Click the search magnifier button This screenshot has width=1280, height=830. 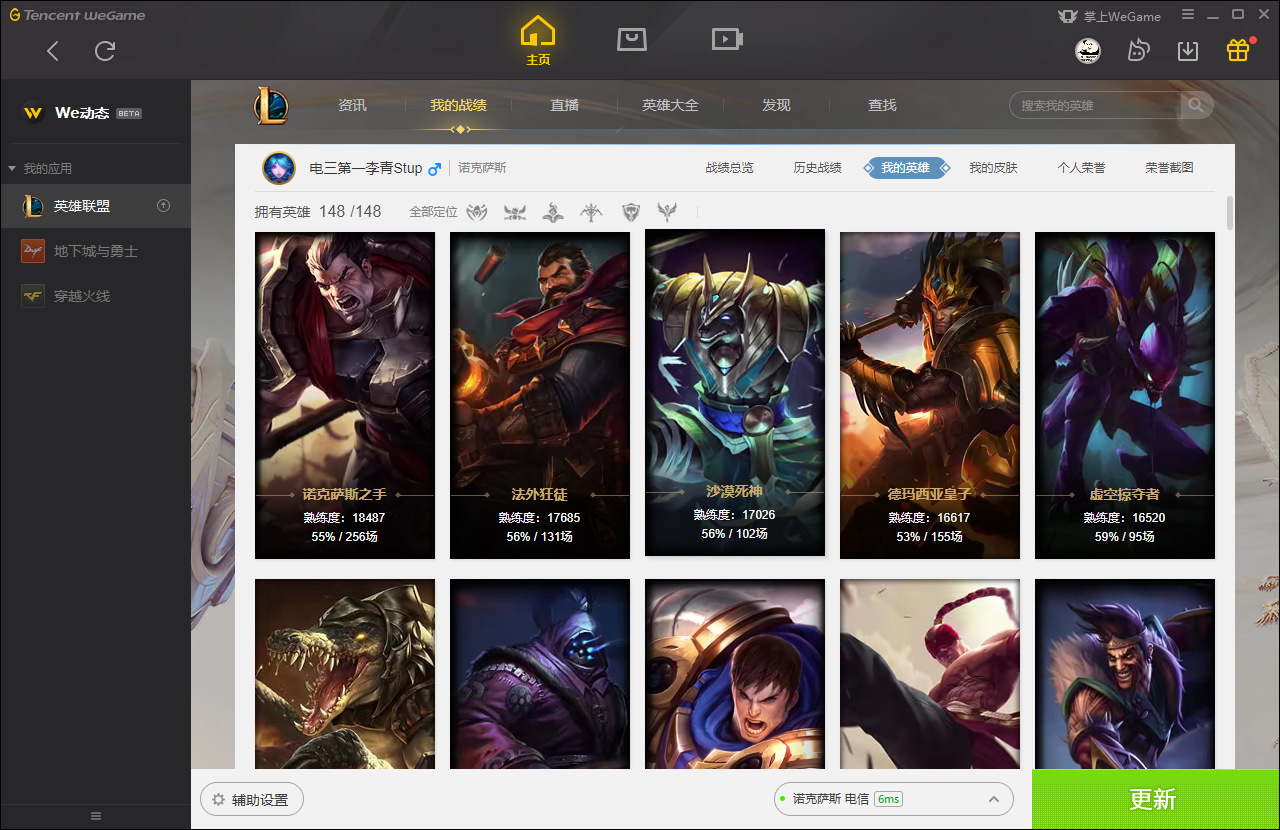tap(1196, 105)
